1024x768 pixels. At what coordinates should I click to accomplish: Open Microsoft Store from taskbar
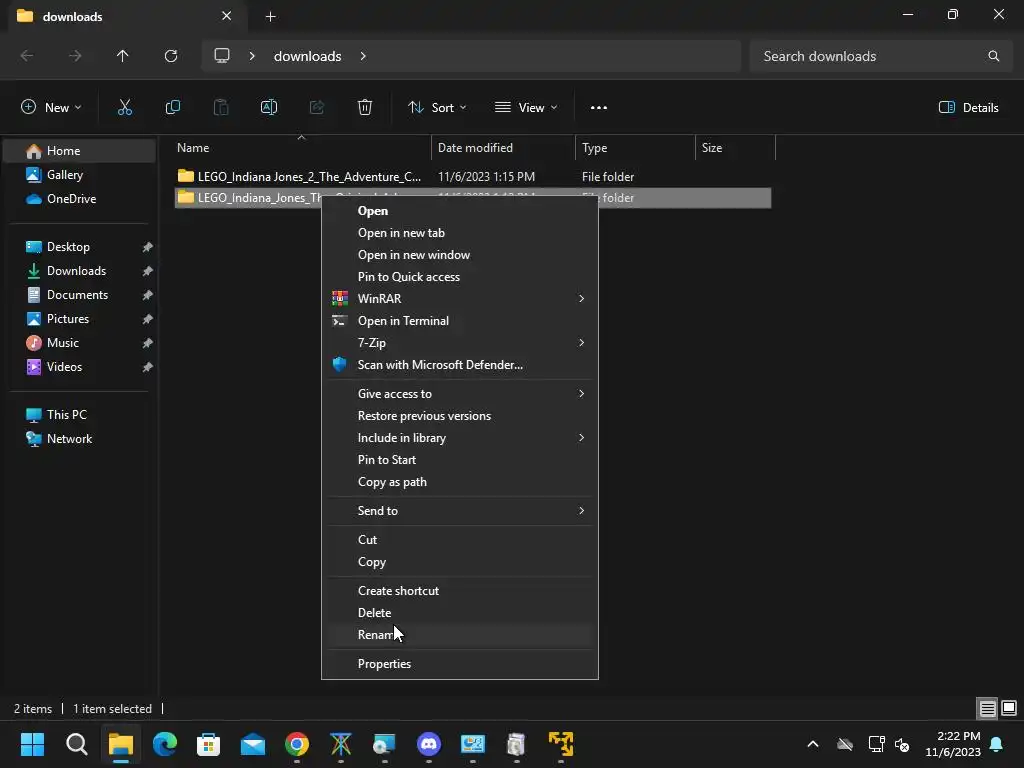[x=208, y=744]
